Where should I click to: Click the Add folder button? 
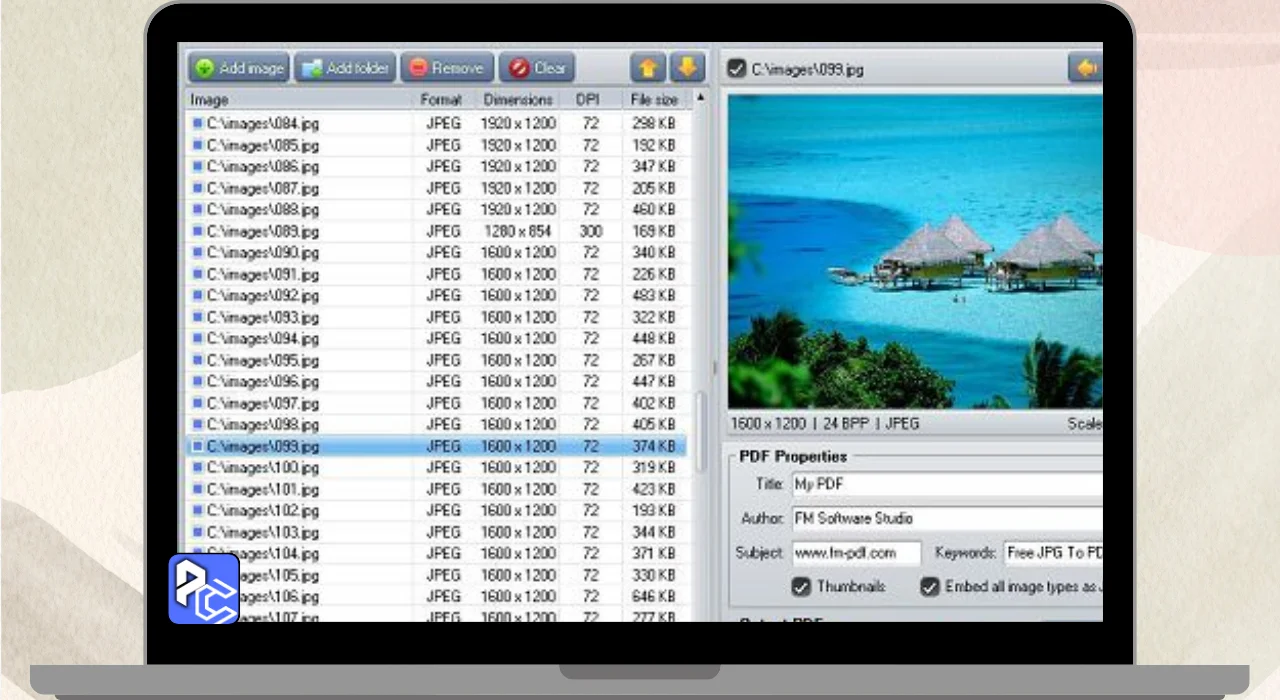345,68
